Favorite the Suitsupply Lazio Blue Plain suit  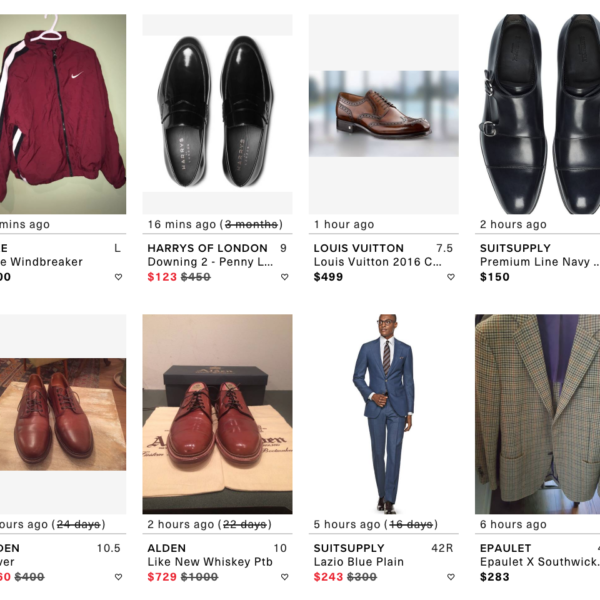pos(451,577)
